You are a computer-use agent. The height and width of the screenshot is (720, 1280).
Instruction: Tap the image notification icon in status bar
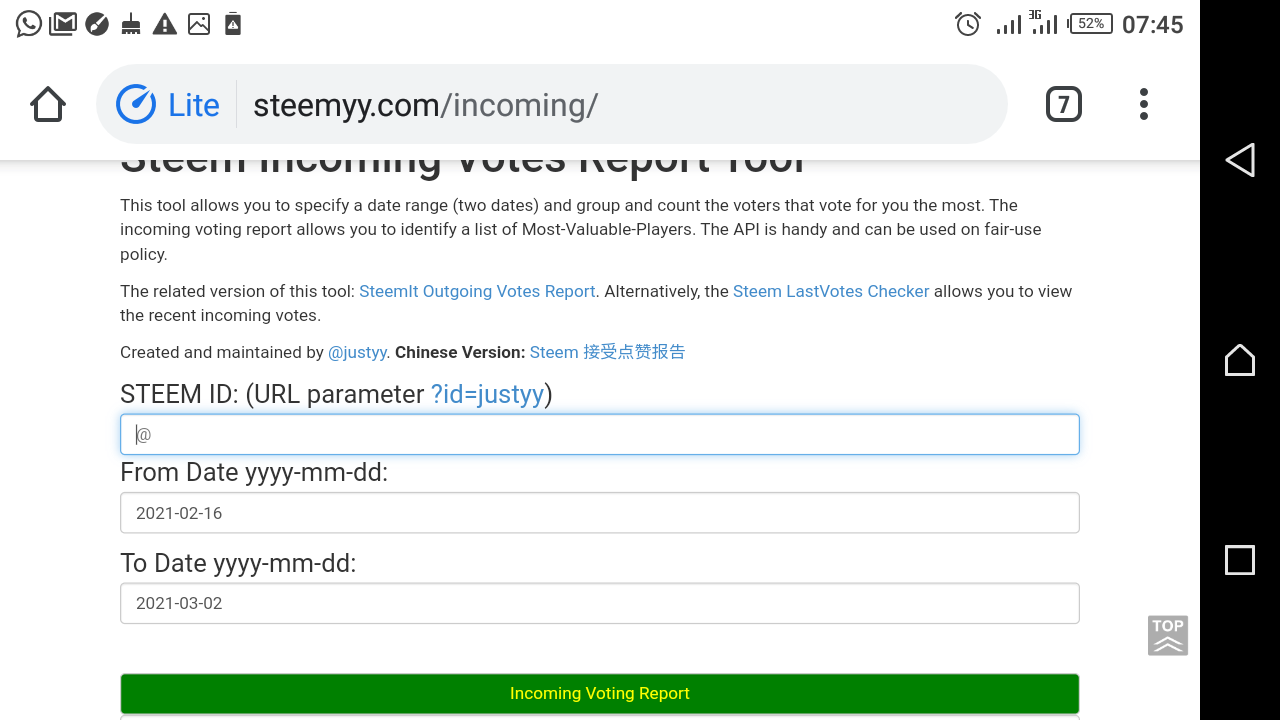199,23
